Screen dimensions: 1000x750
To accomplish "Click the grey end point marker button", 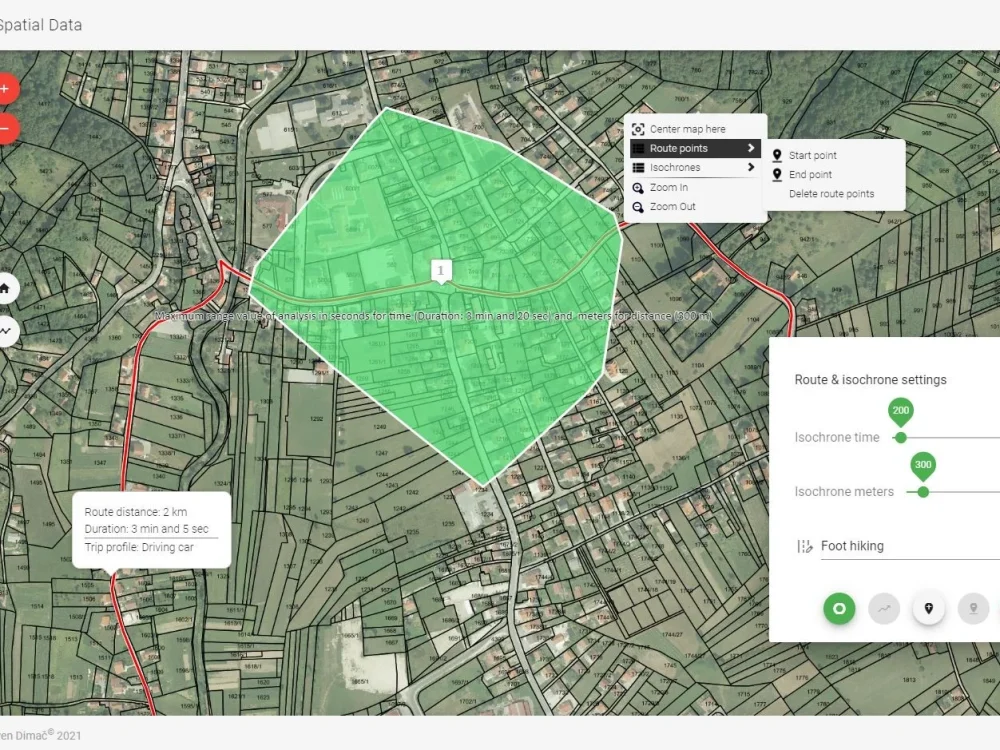I will [x=973, y=608].
